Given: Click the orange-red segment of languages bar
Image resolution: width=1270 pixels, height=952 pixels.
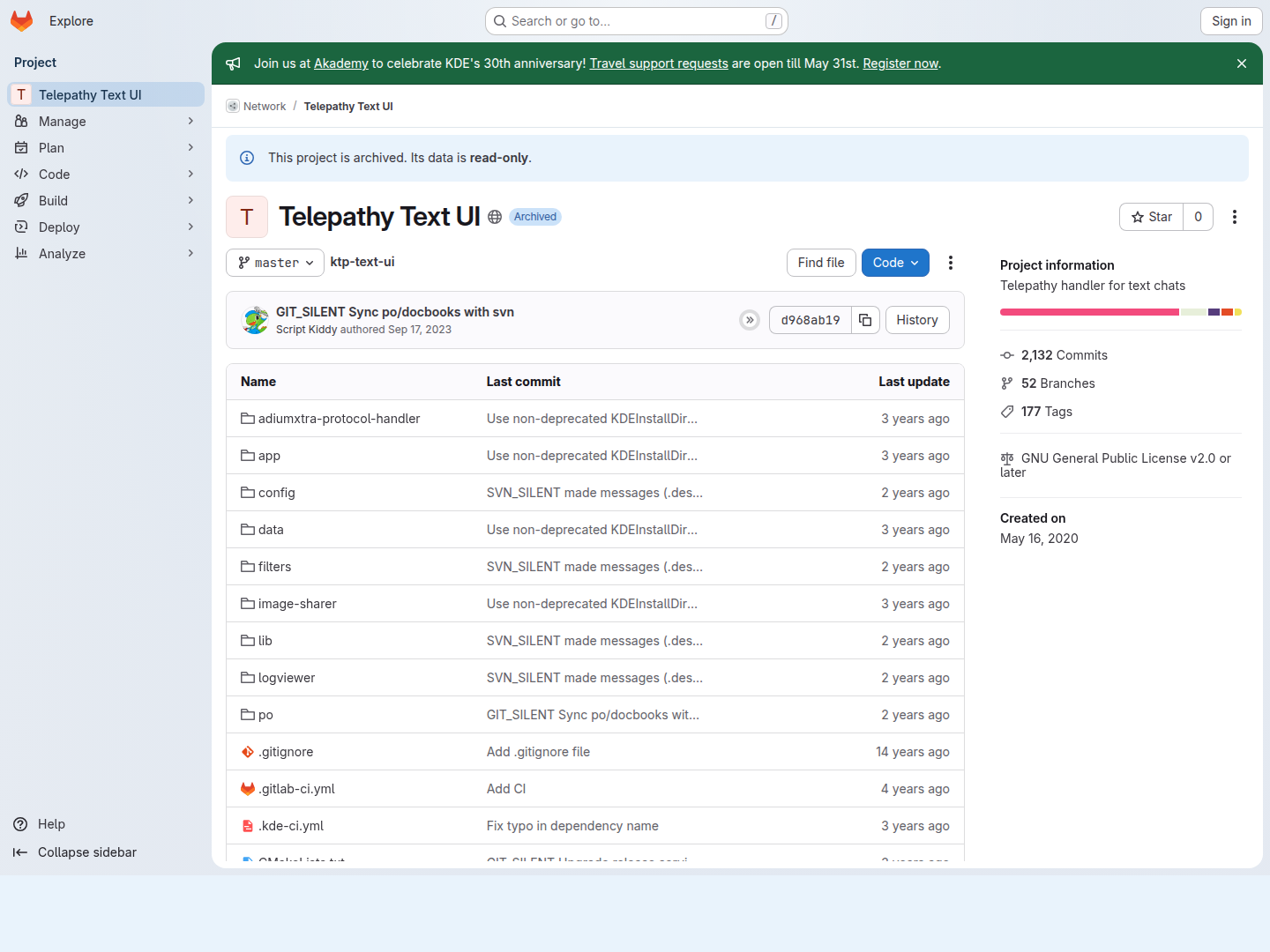Looking at the screenshot, I should [x=1228, y=312].
